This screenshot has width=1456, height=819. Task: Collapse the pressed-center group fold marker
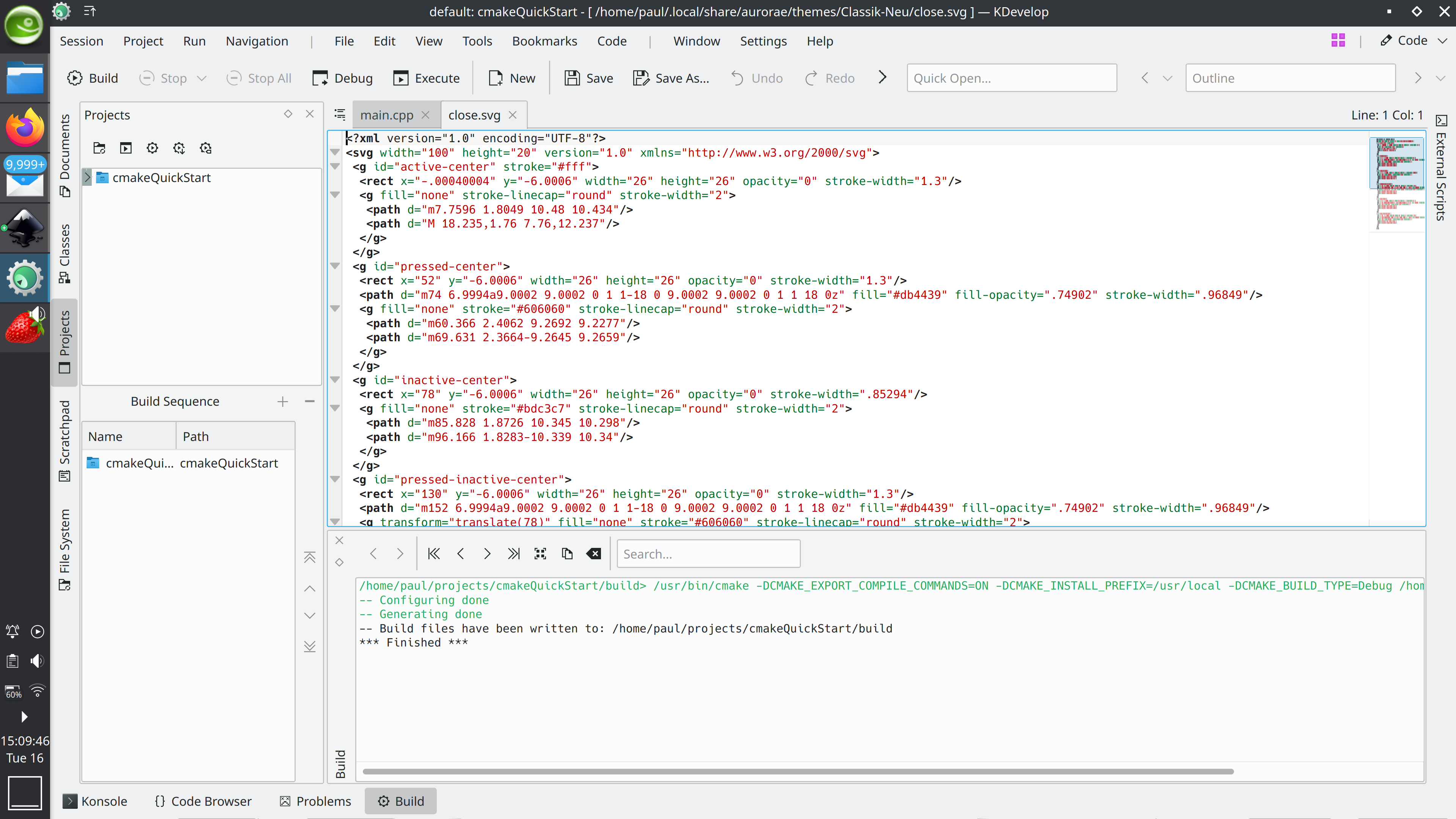point(334,266)
